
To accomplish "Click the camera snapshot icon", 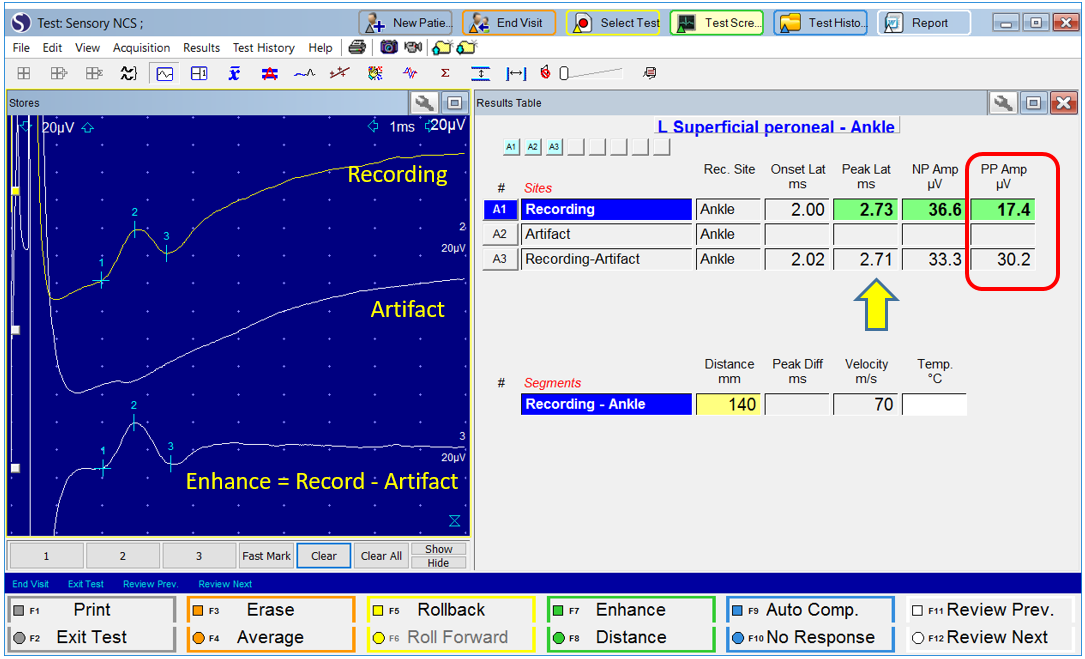I will click(x=388, y=47).
